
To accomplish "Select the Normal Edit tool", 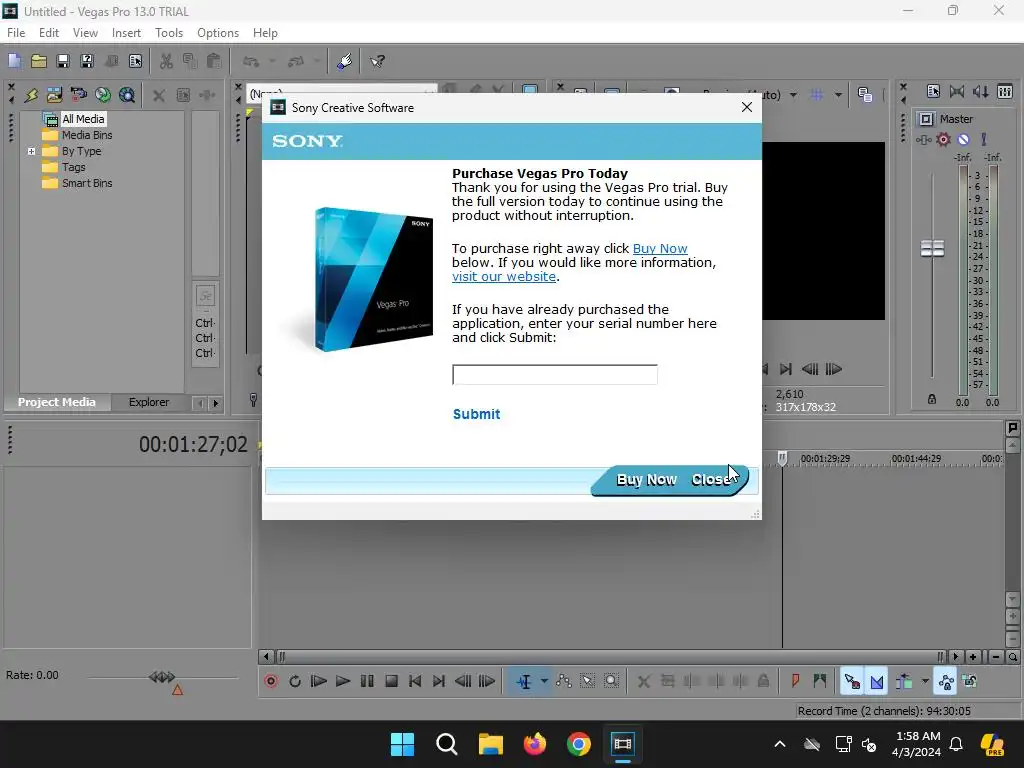I will pyautogui.click(x=524, y=681).
